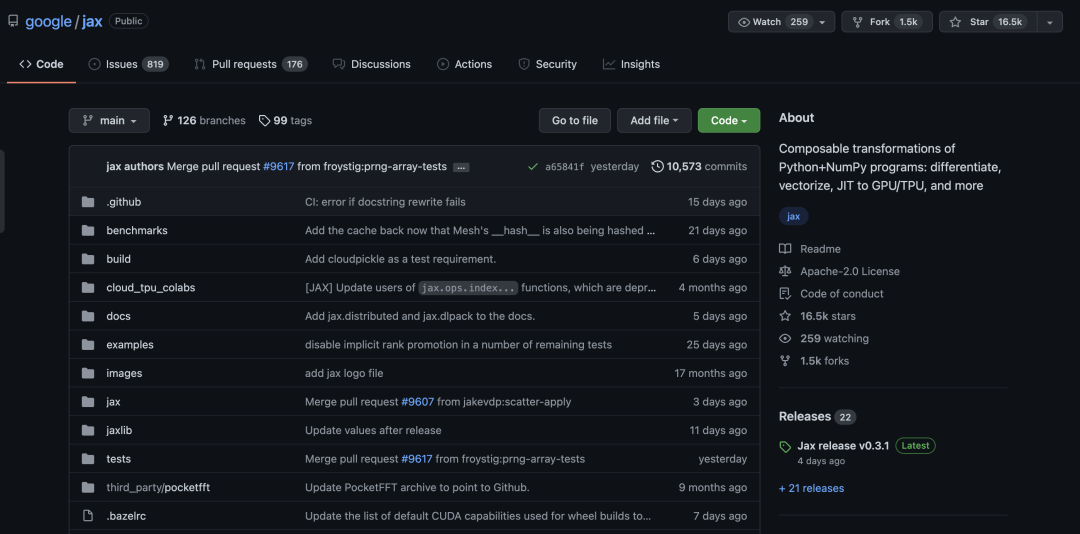The height and width of the screenshot is (534, 1080).
Task: Click the images folder icon
Action: pos(87,373)
